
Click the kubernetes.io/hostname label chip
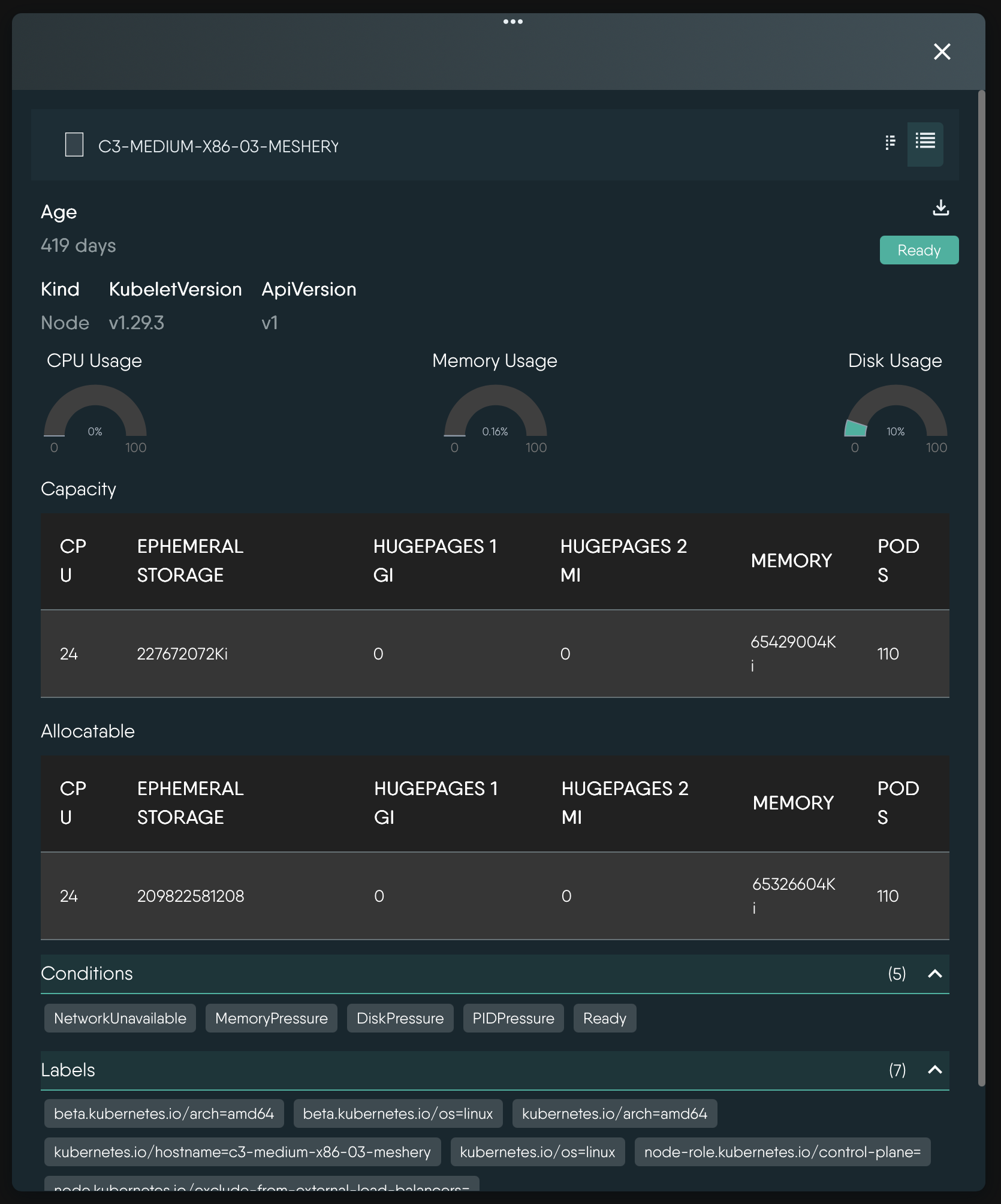(x=242, y=1152)
